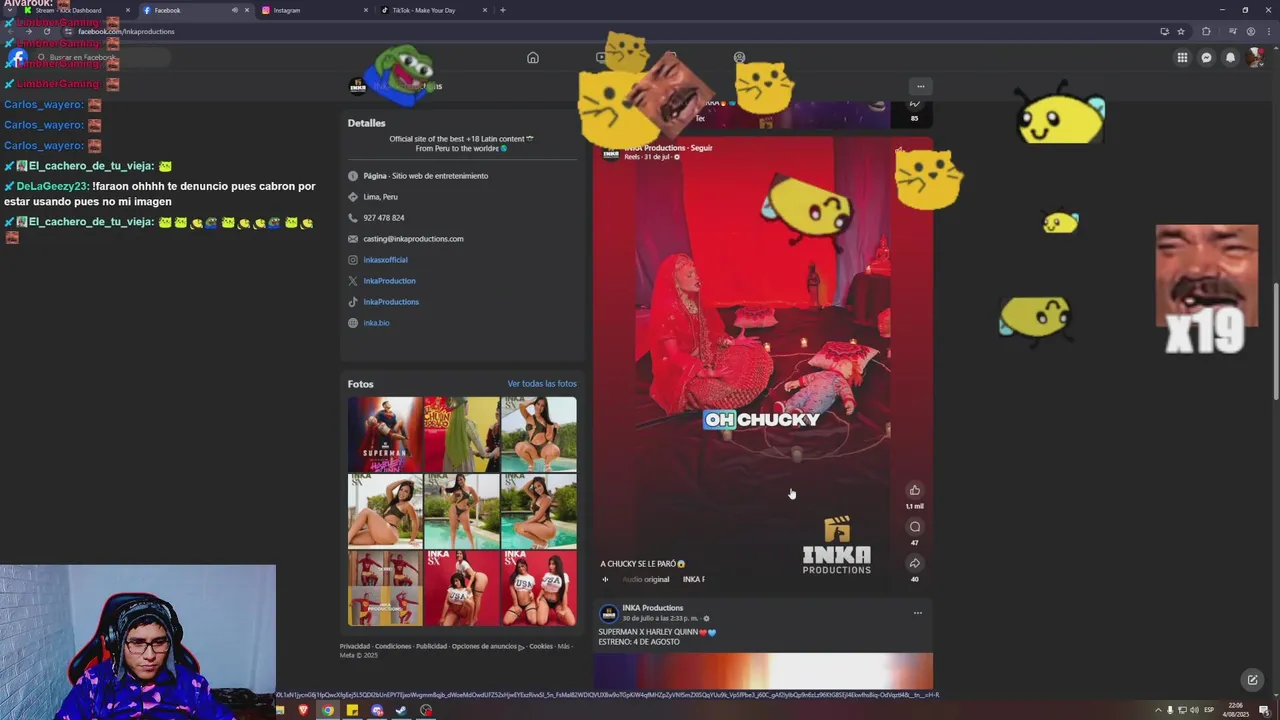
Task: Open the Superman x Harley Quinn post options menu
Action: tap(917, 613)
